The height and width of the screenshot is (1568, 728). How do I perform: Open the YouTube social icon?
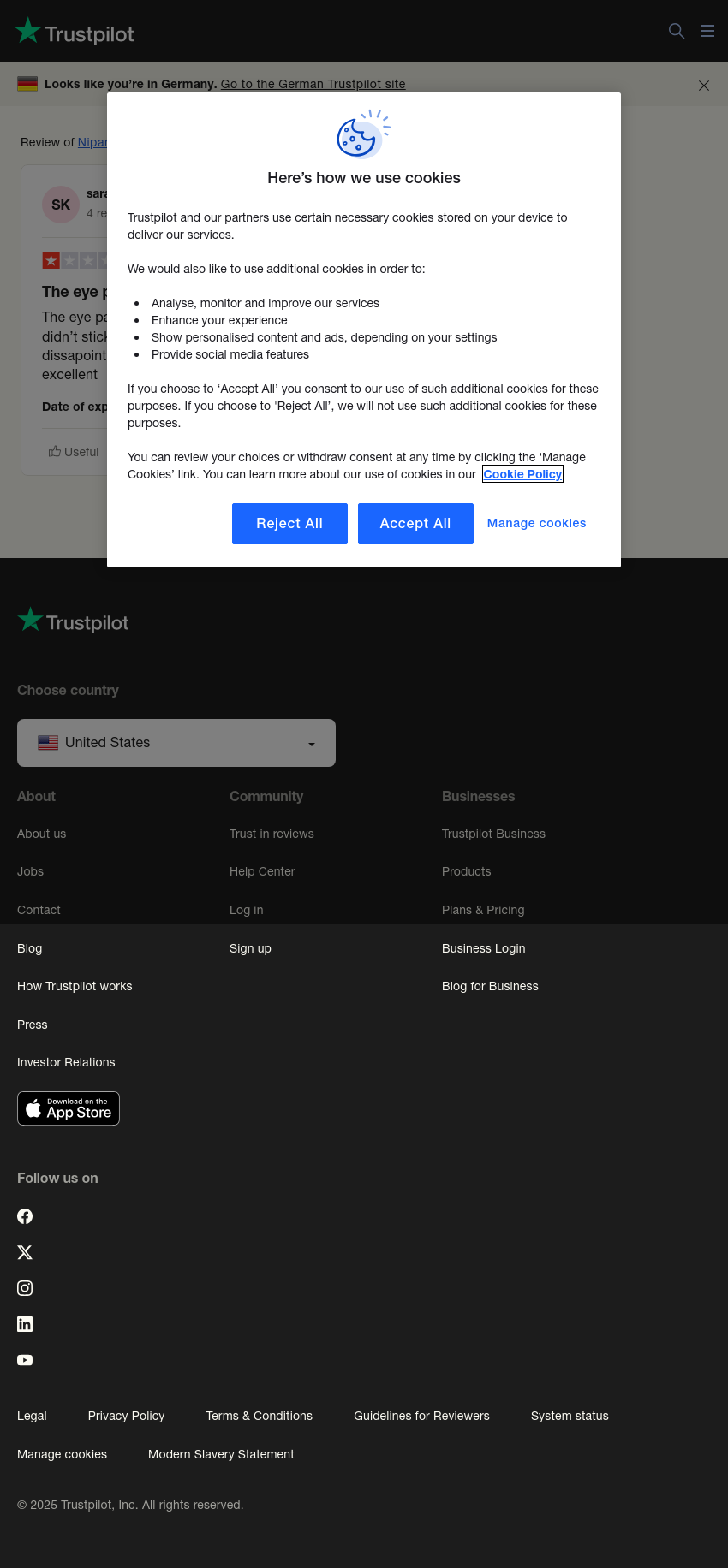coord(25,1360)
